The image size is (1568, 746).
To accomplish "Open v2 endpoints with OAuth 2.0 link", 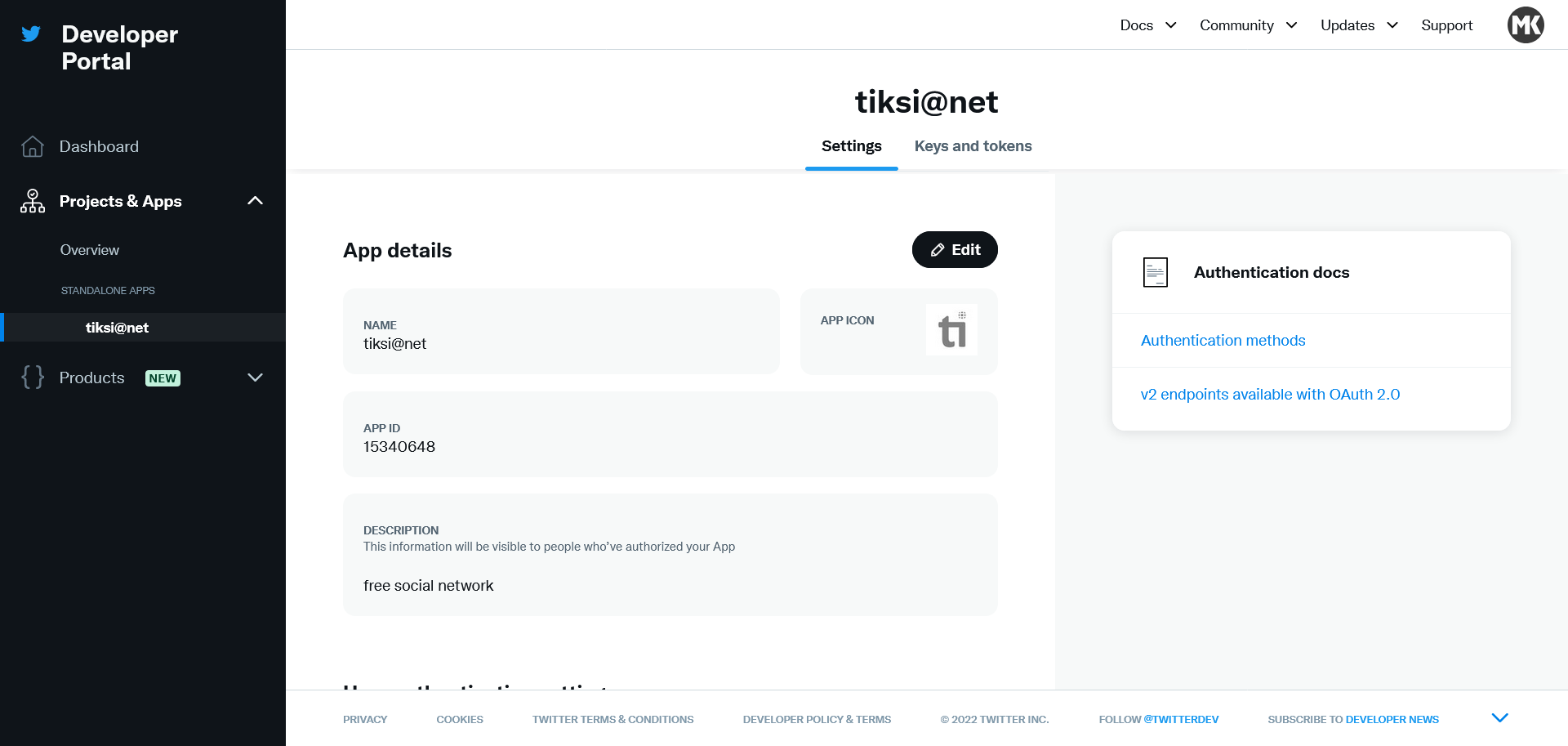I will (1270, 395).
